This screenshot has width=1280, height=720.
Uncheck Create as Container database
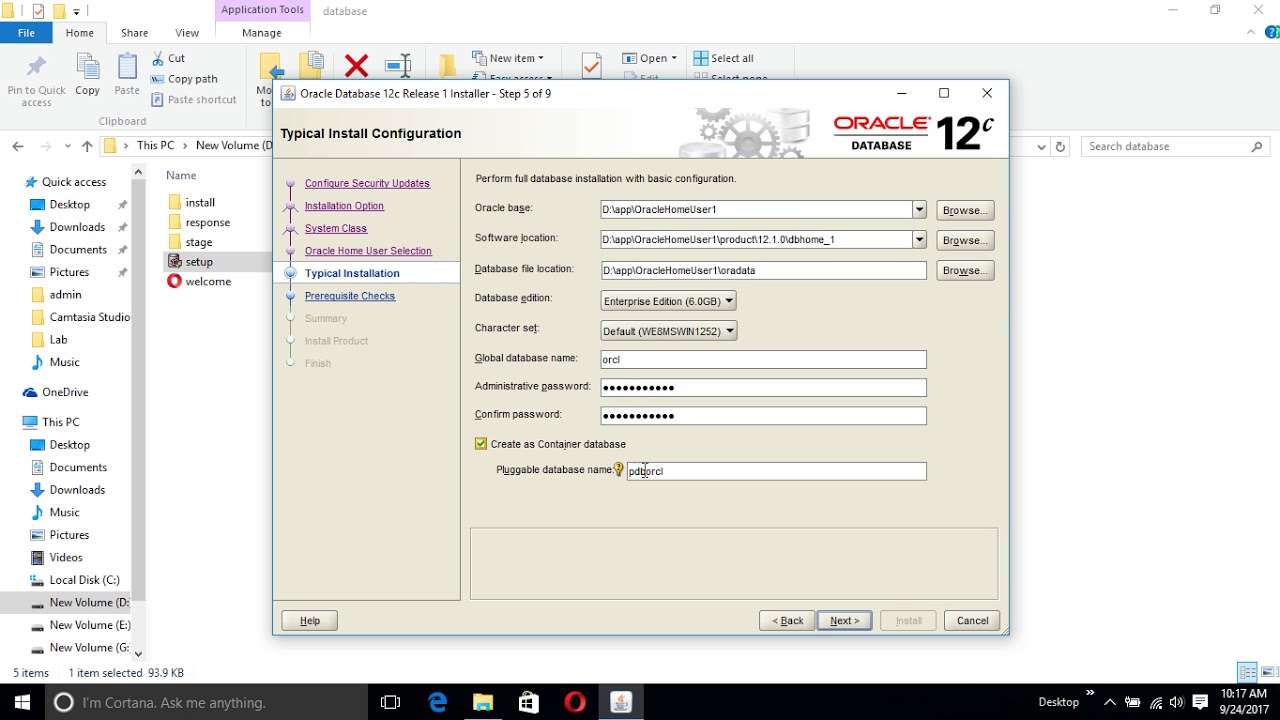(481, 444)
